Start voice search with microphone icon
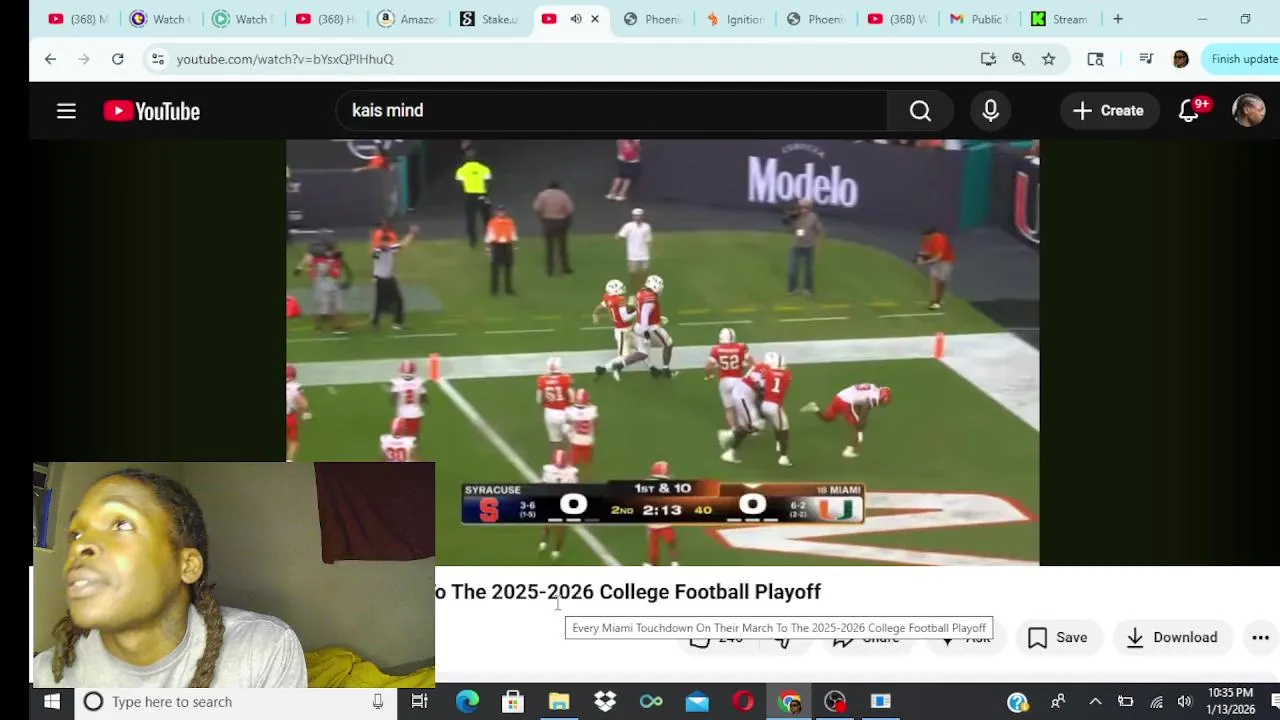 [990, 111]
